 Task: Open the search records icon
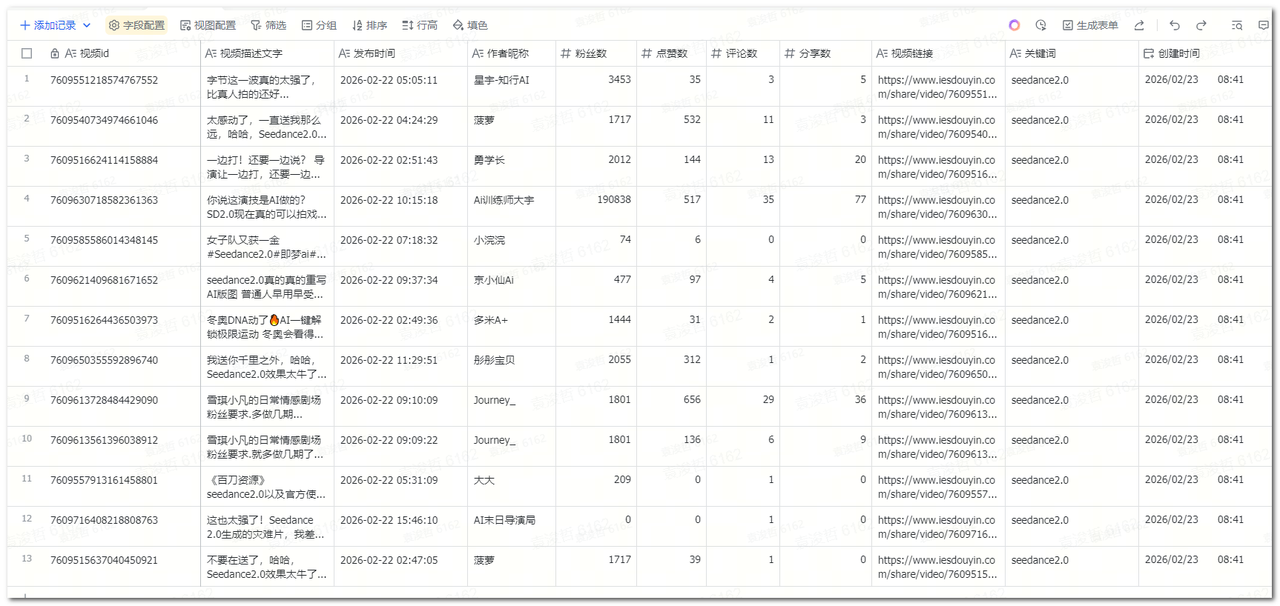(1237, 25)
